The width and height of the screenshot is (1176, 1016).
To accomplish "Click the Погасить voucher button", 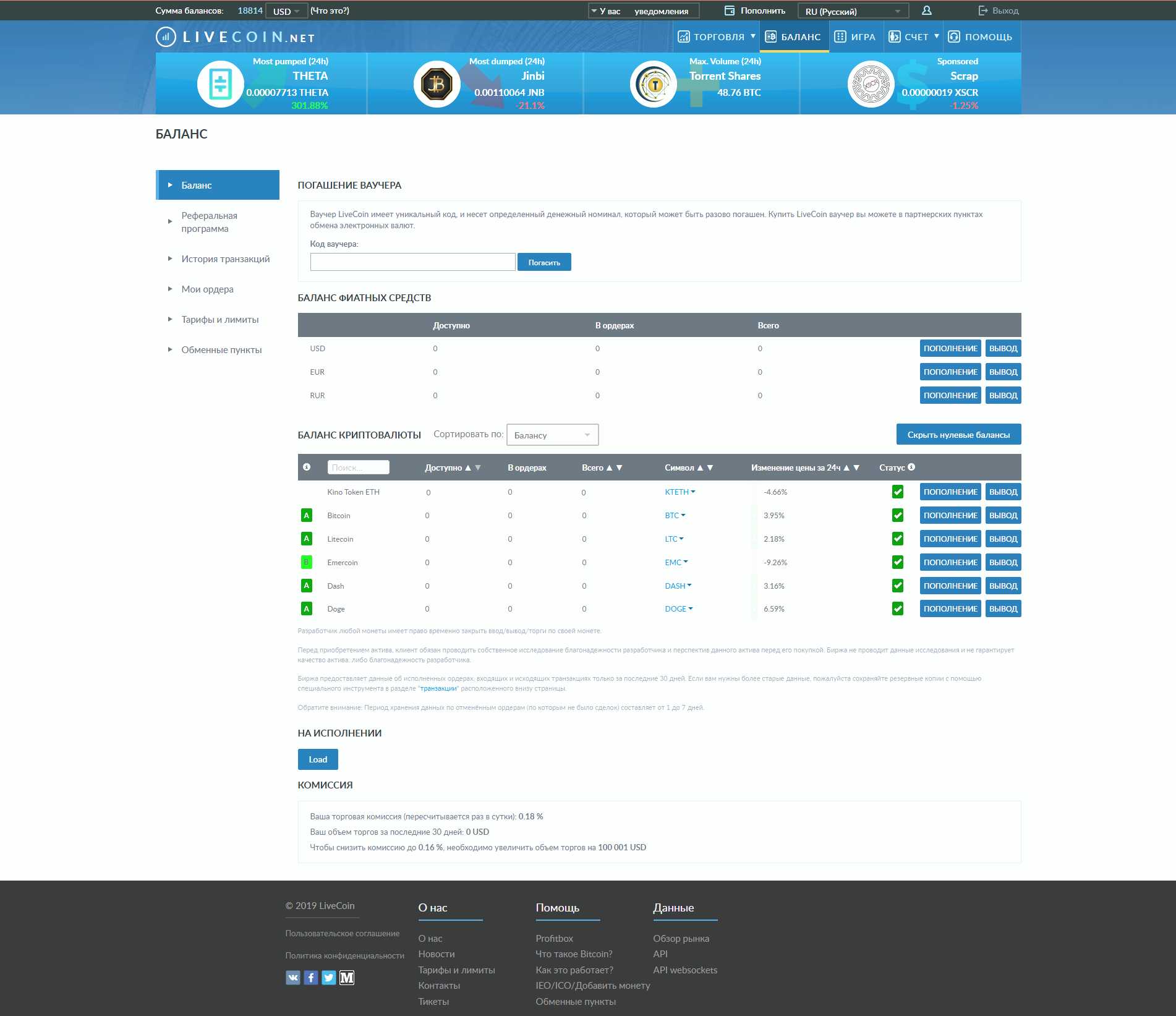I will pyautogui.click(x=544, y=262).
